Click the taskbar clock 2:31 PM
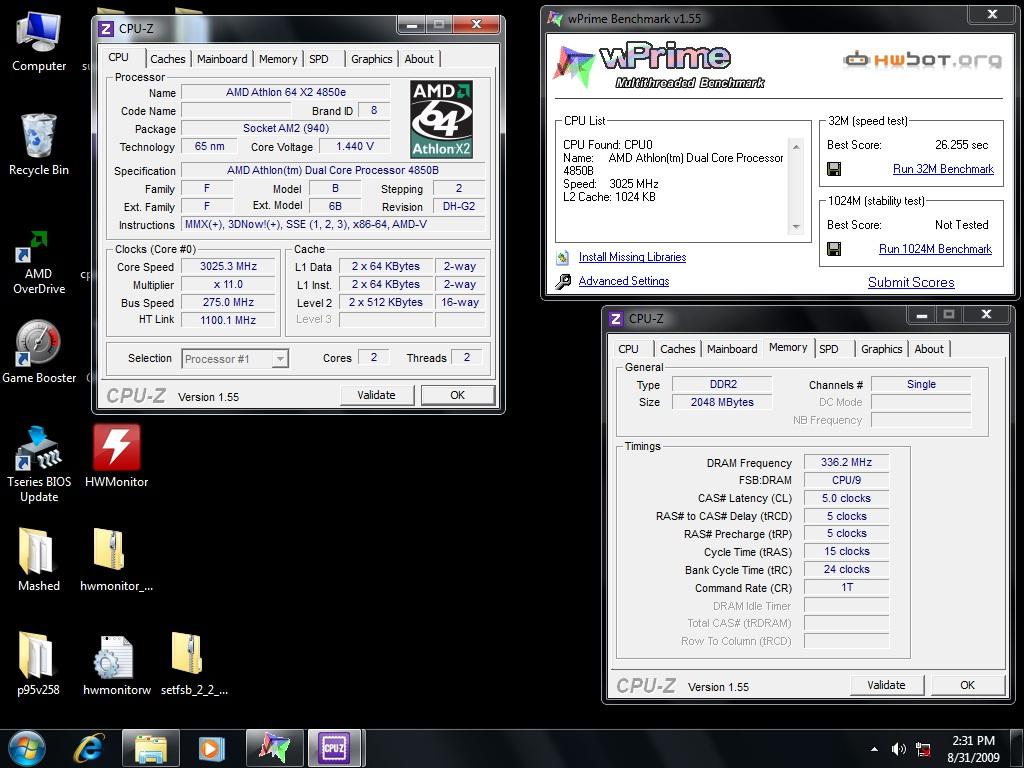The height and width of the screenshot is (768, 1024). click(x=973, y=741)
